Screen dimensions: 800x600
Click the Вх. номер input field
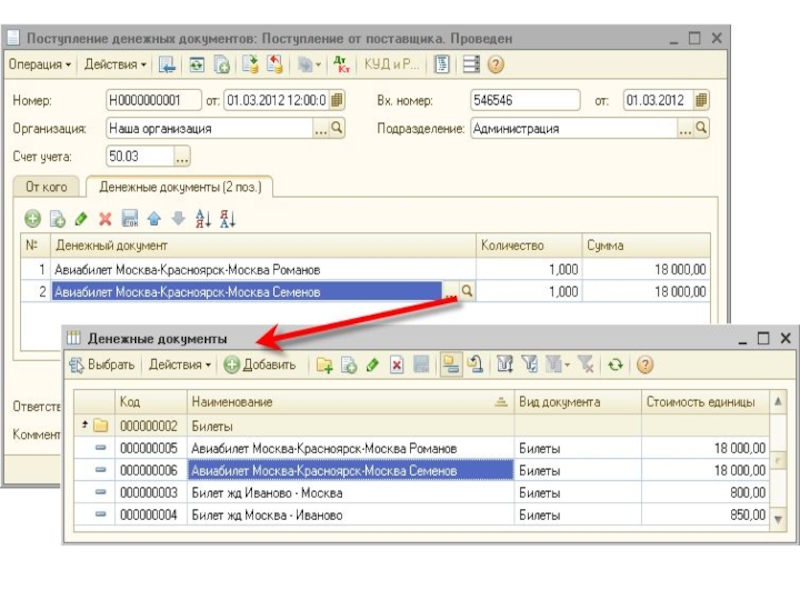coord(524,100)
